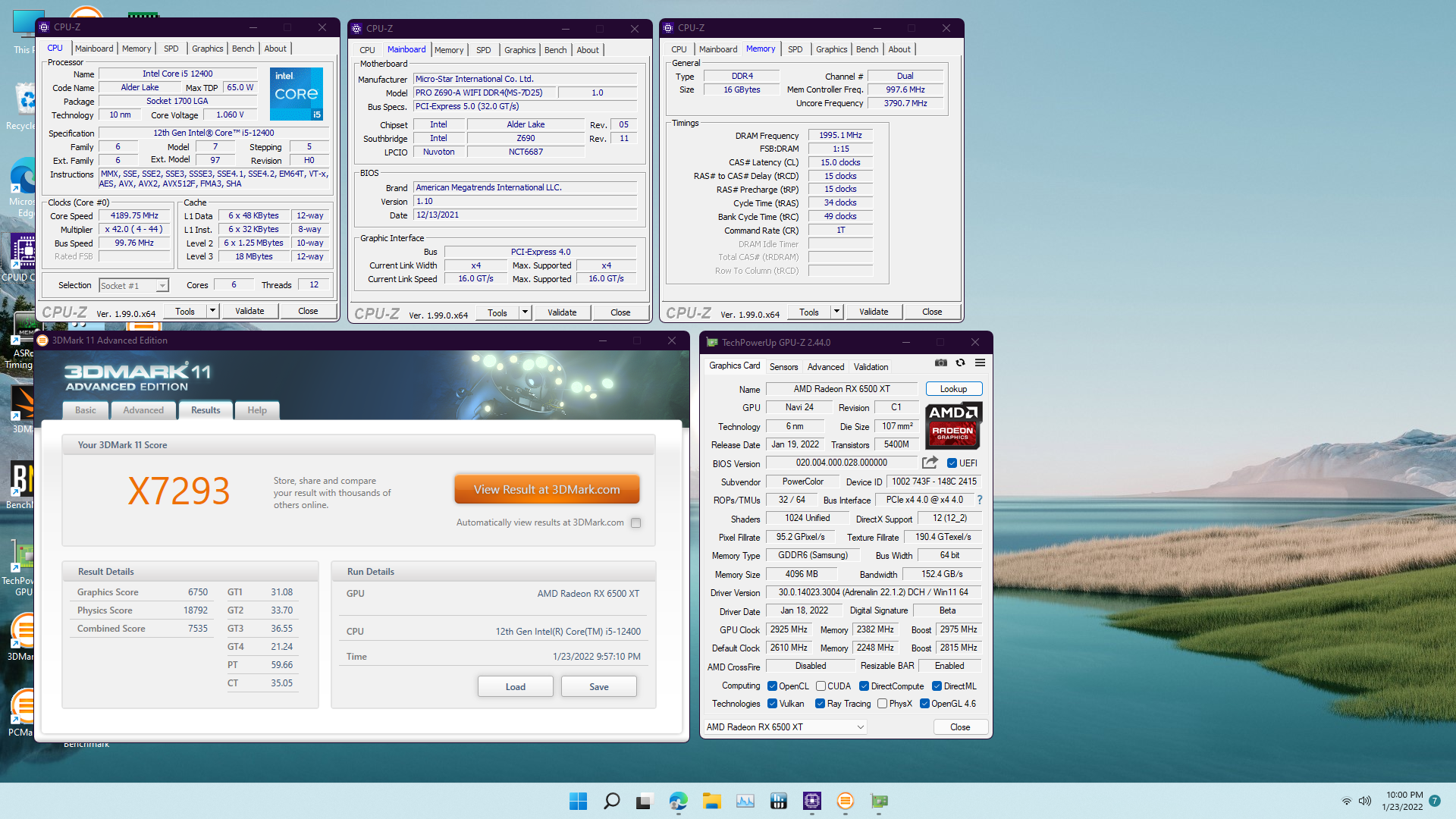Expand Tools dropdown arrow in CPU-Z CPU window
Screen dimensions: 1456x819
(x=212, y=311)
